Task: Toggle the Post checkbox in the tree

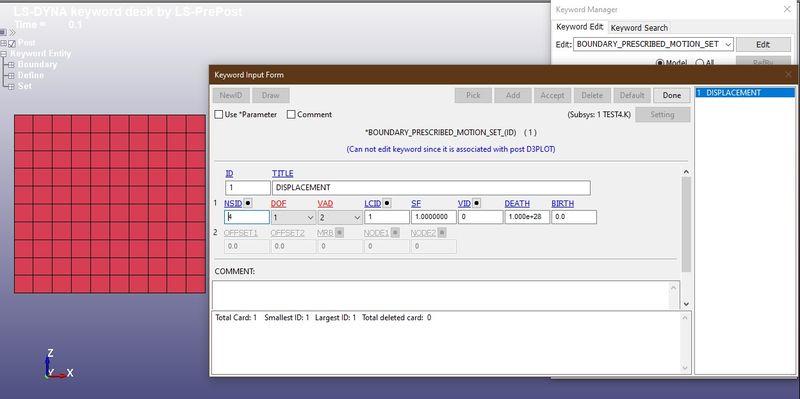Action: click(12, 43)
